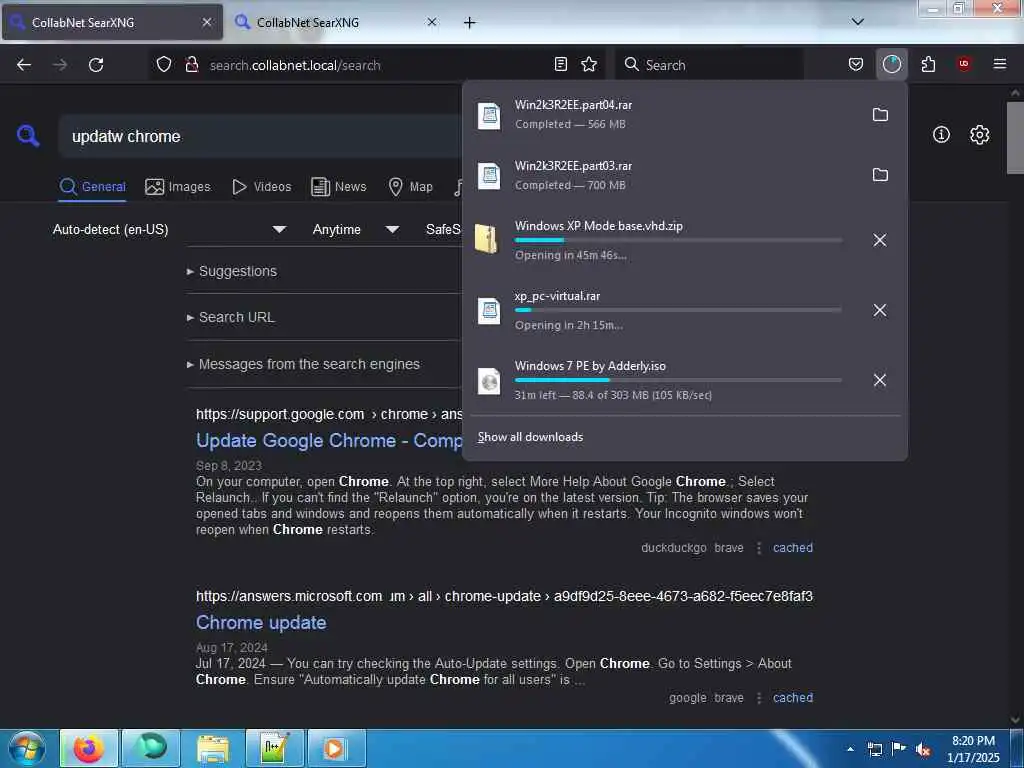Select the General search category
Viewport: 1024px width, 768px height.
92,187
